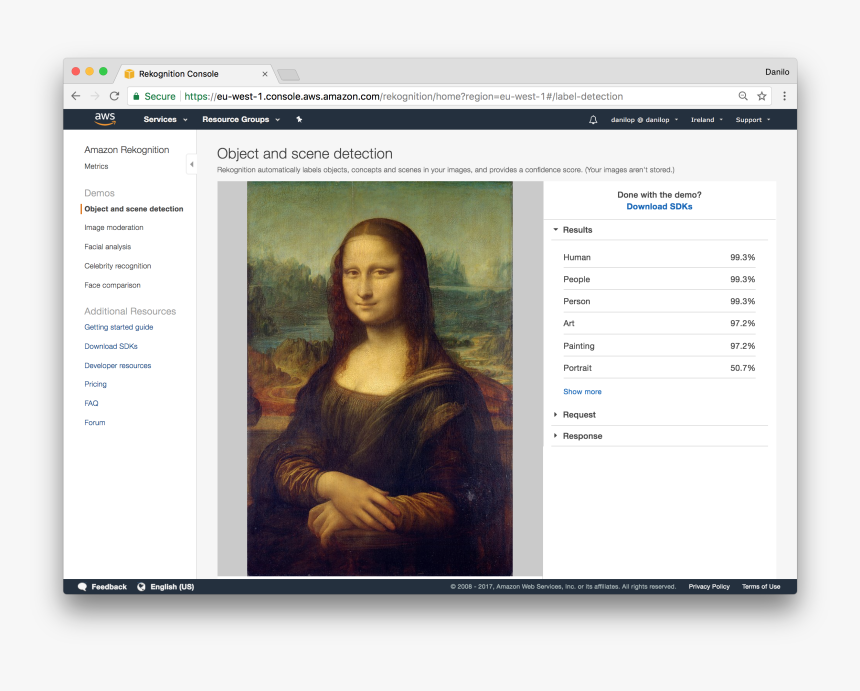Viewport: 860px width, 691px height.
Task: Close the Rekognition Console tab
Action: 265,74
